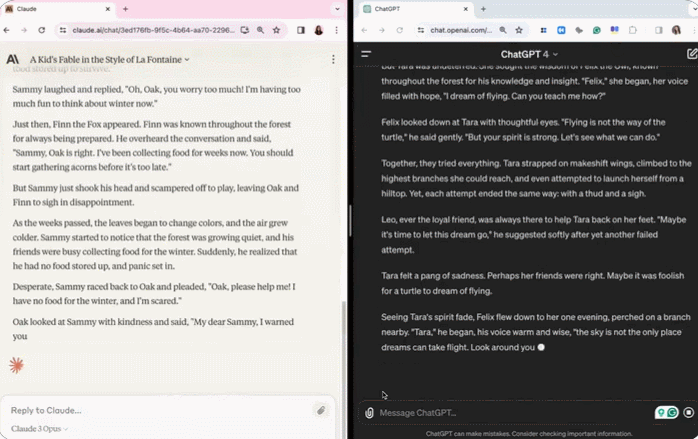
Task: Click the green circular Grammarly extension icon
Action: click(597, 30)
